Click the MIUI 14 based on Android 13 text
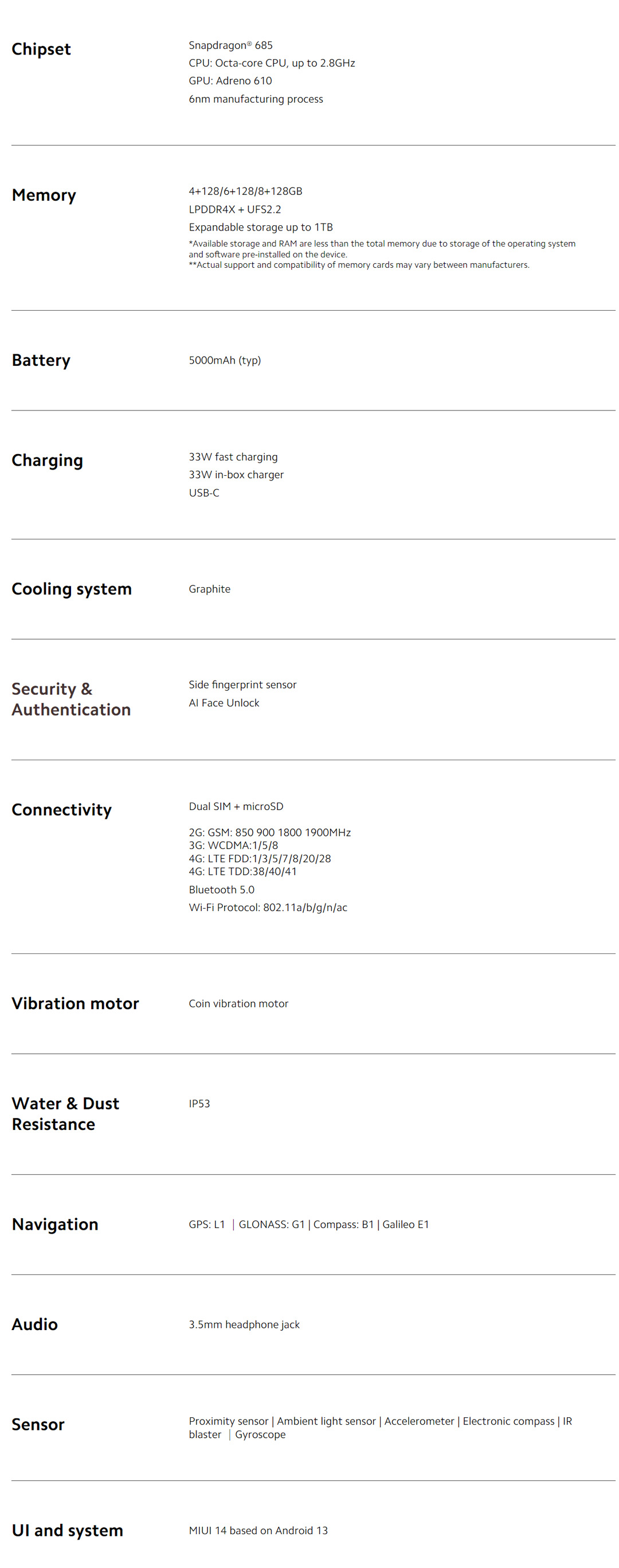The height and width of the screenshot is (1568, 619). click(257, 1530)
